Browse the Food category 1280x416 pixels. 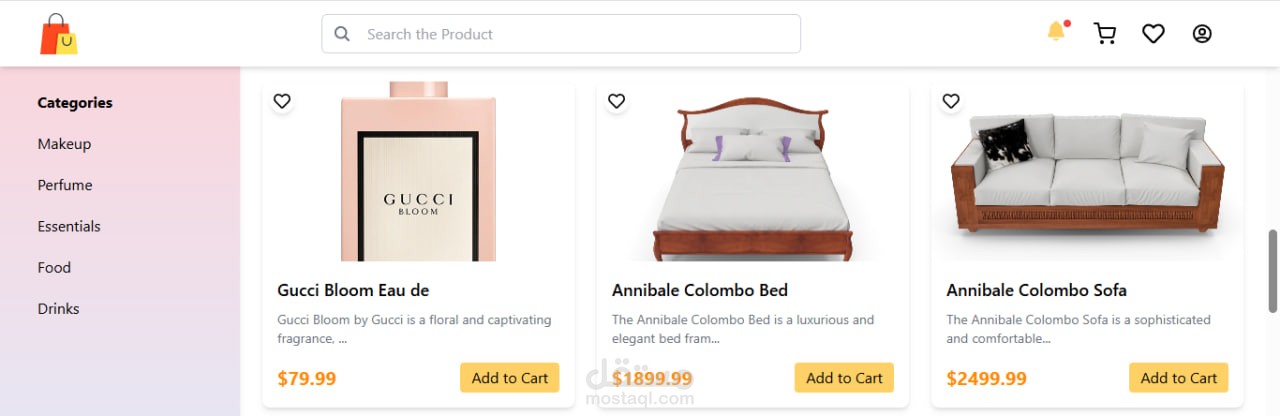[54, 267]
